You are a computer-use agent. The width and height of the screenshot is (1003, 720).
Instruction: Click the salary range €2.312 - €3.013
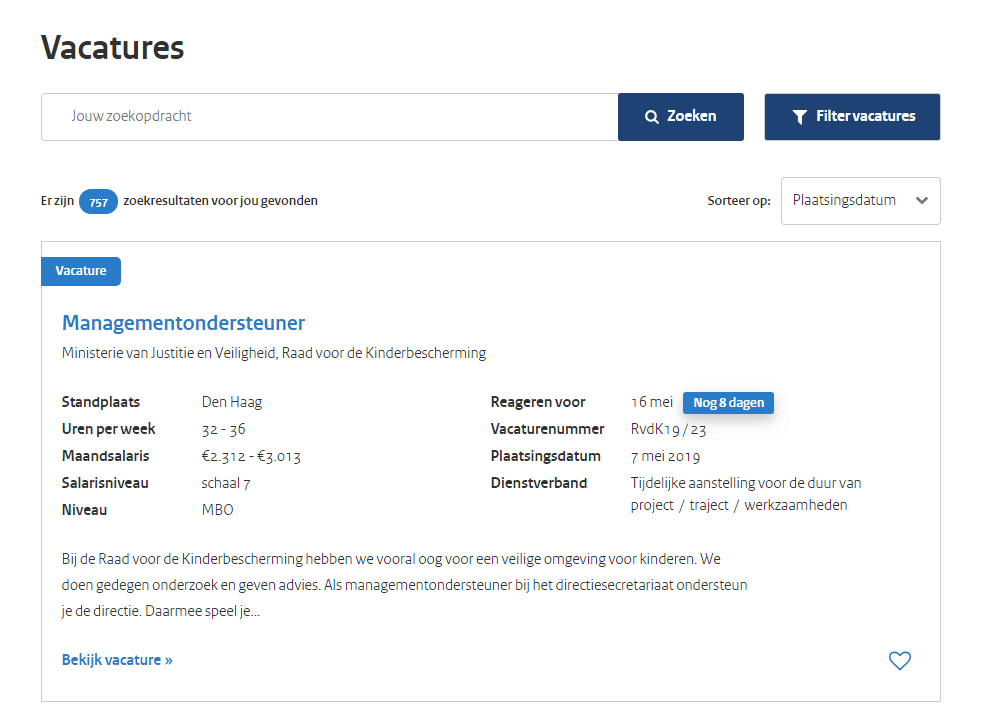[251, 456]
